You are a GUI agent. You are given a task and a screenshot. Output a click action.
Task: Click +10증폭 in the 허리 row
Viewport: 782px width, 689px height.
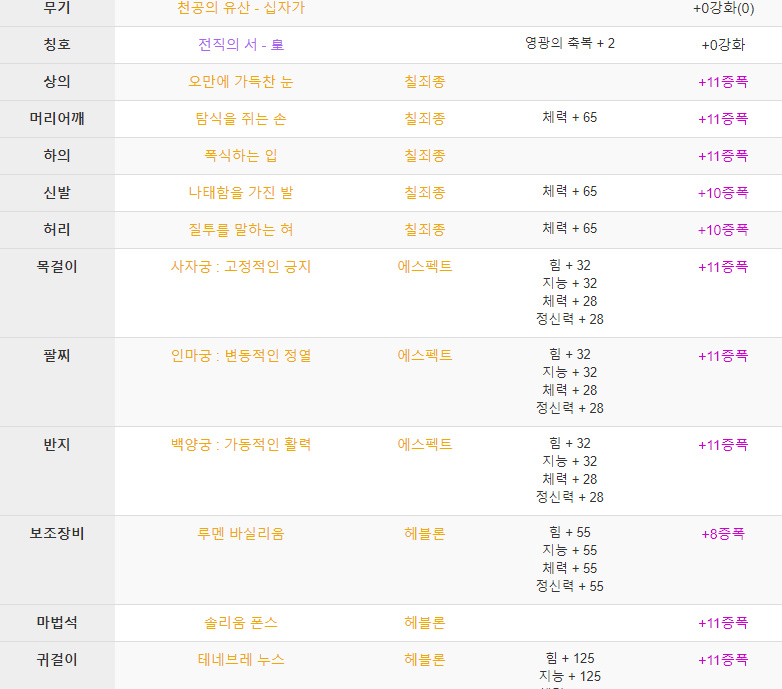pyautogui.click(x=723, y=229)
